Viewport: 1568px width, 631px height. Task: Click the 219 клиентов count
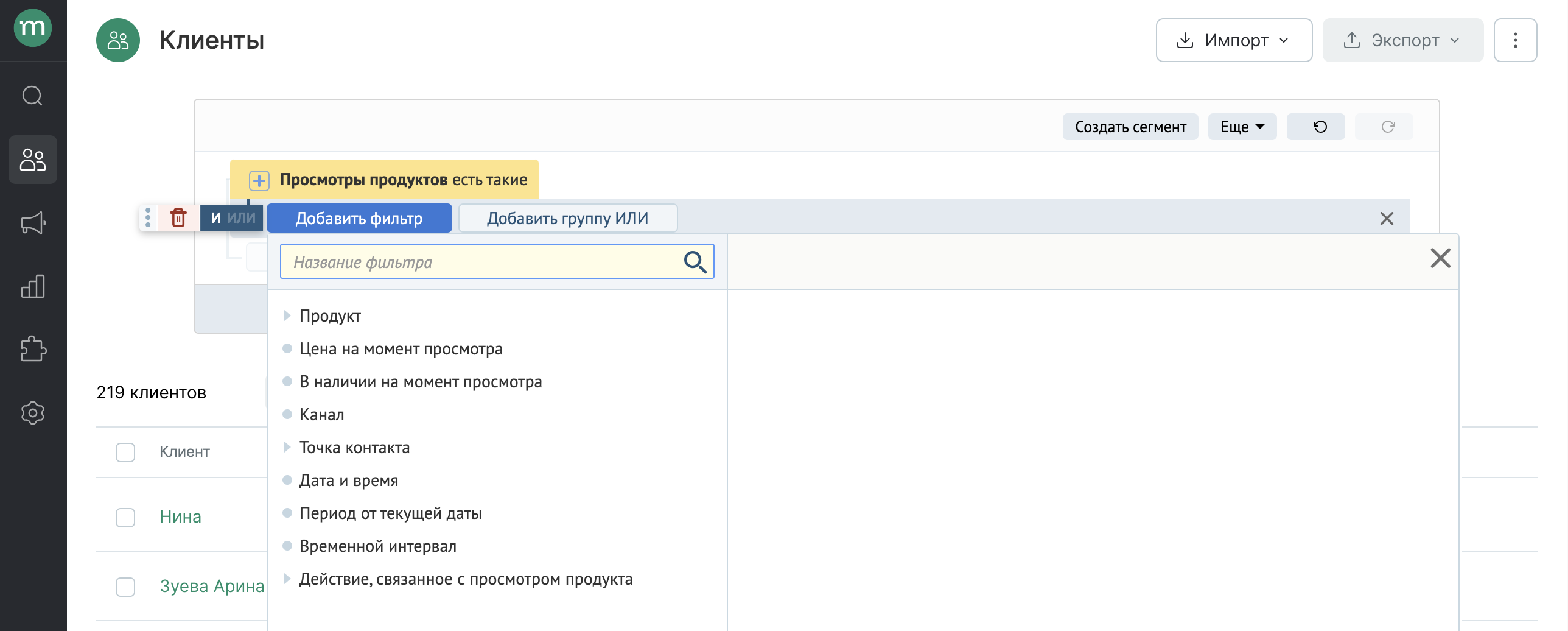click(152, 393)
